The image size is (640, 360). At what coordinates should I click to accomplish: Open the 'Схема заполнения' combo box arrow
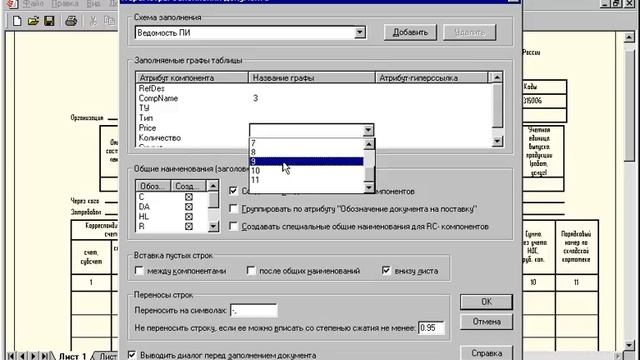coord(360,32)
